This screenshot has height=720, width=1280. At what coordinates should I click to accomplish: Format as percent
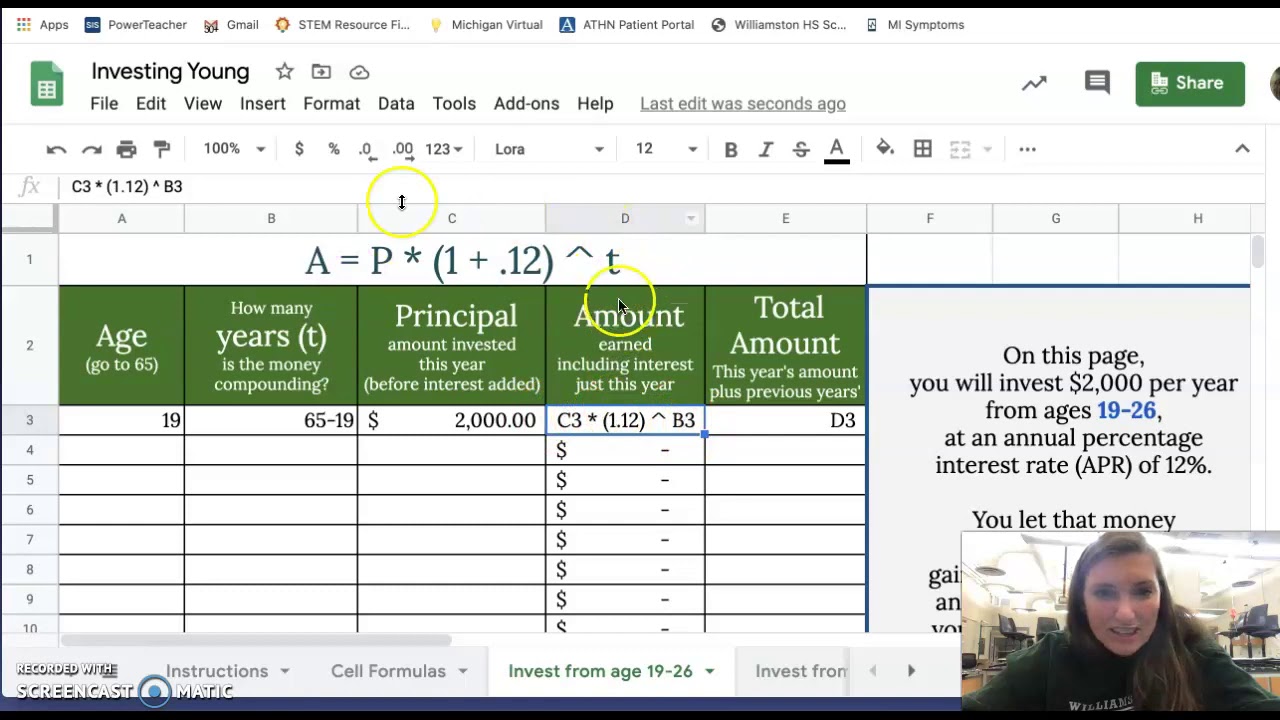coord(334,149)
